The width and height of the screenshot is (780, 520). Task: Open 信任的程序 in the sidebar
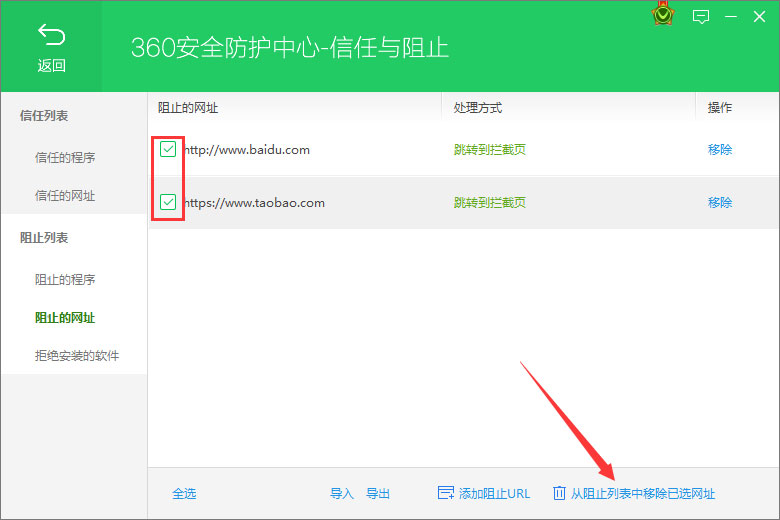pyautogui.click(x=65, y=157)
